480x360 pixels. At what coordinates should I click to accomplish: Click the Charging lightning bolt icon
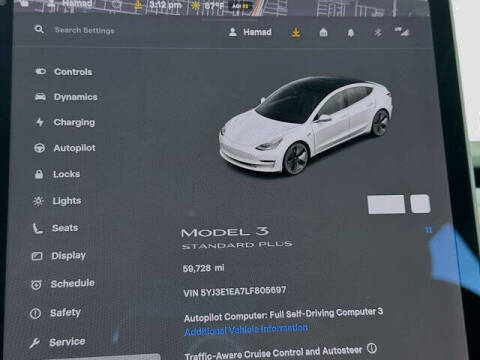(40, 122)
